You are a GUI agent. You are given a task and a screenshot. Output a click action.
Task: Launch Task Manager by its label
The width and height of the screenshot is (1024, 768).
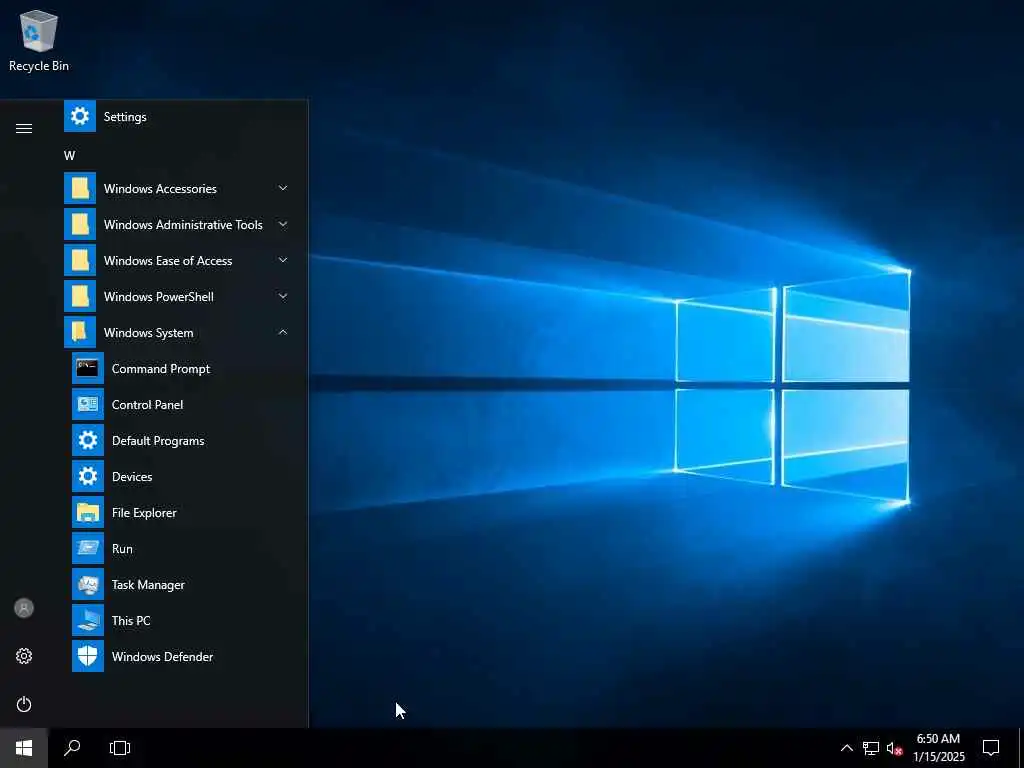[148, 584]
